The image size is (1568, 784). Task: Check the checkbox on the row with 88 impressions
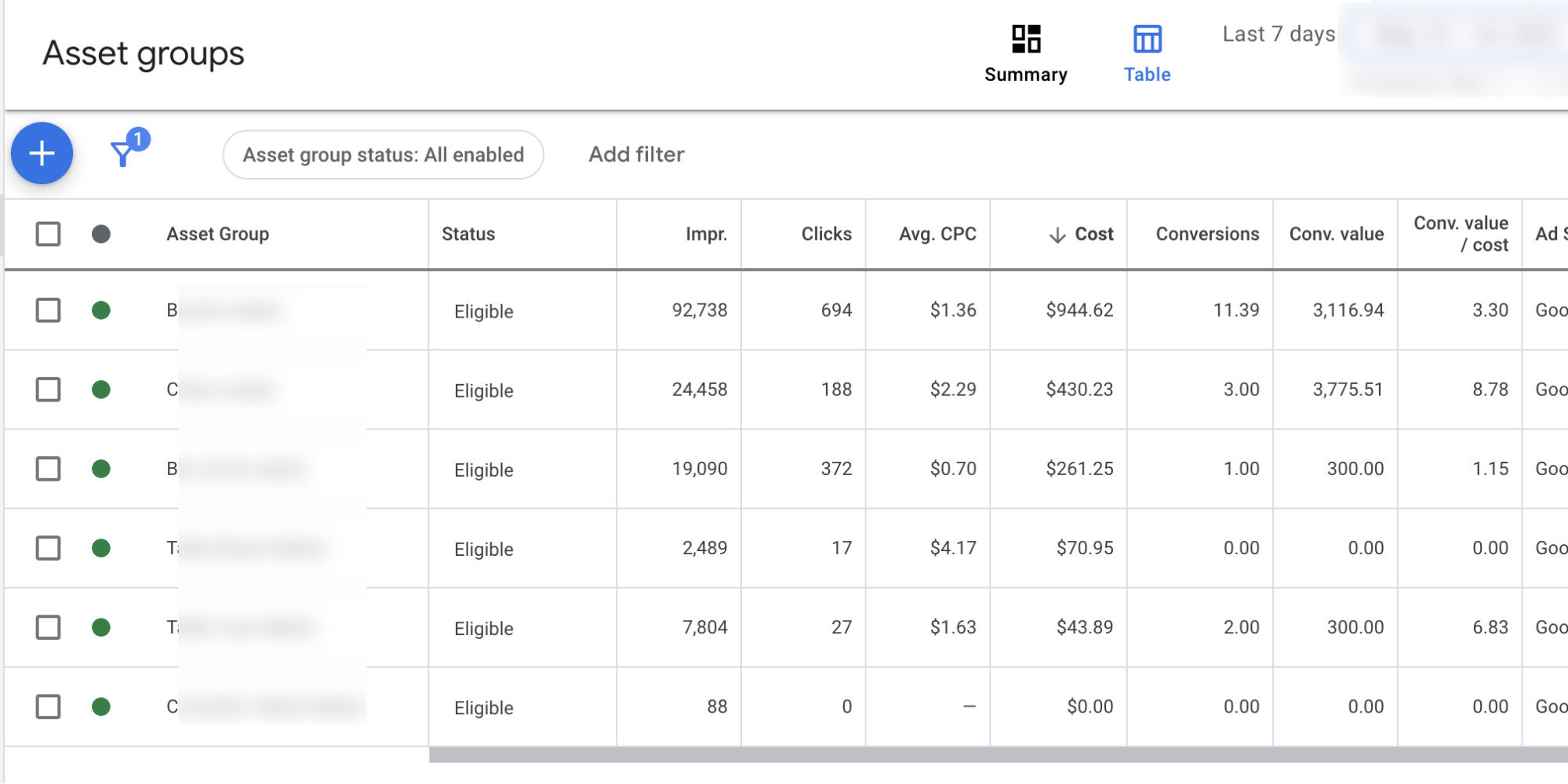pyautogui.click(x=48, y=706)
